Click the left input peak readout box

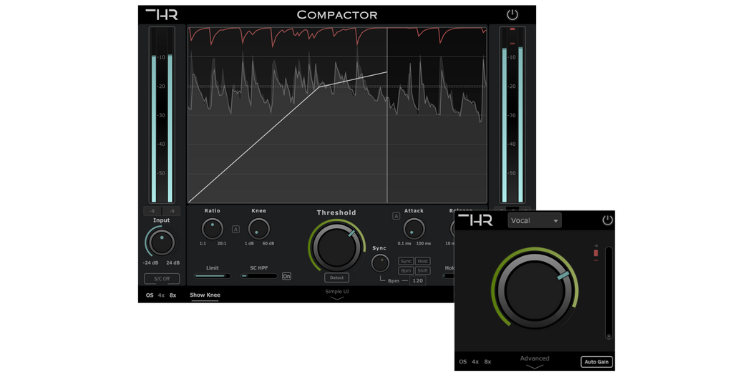click(x=153, y=211)
